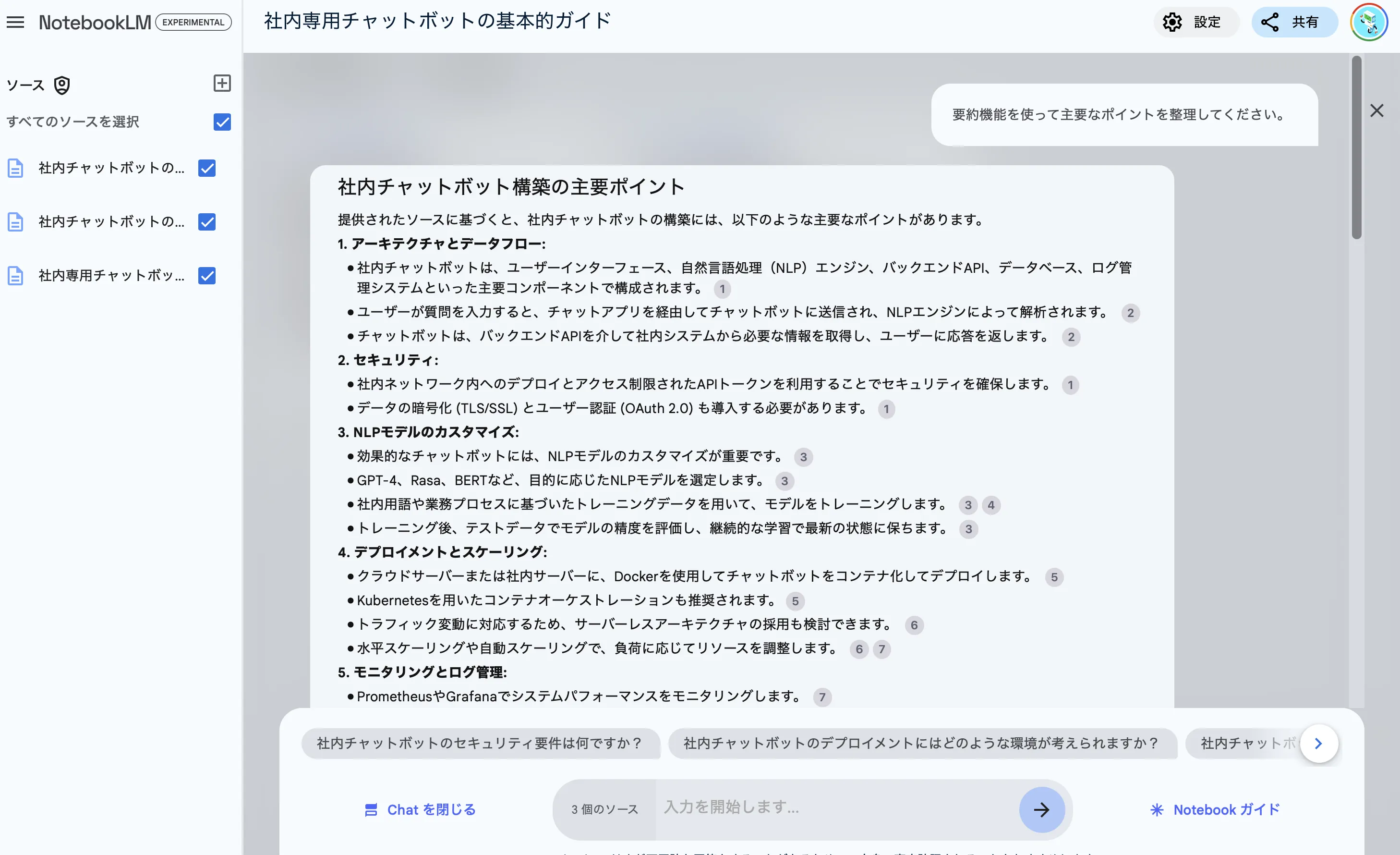Show next suggested questions with chevron
1400x855 pixels.
[x=1318, y=744]
